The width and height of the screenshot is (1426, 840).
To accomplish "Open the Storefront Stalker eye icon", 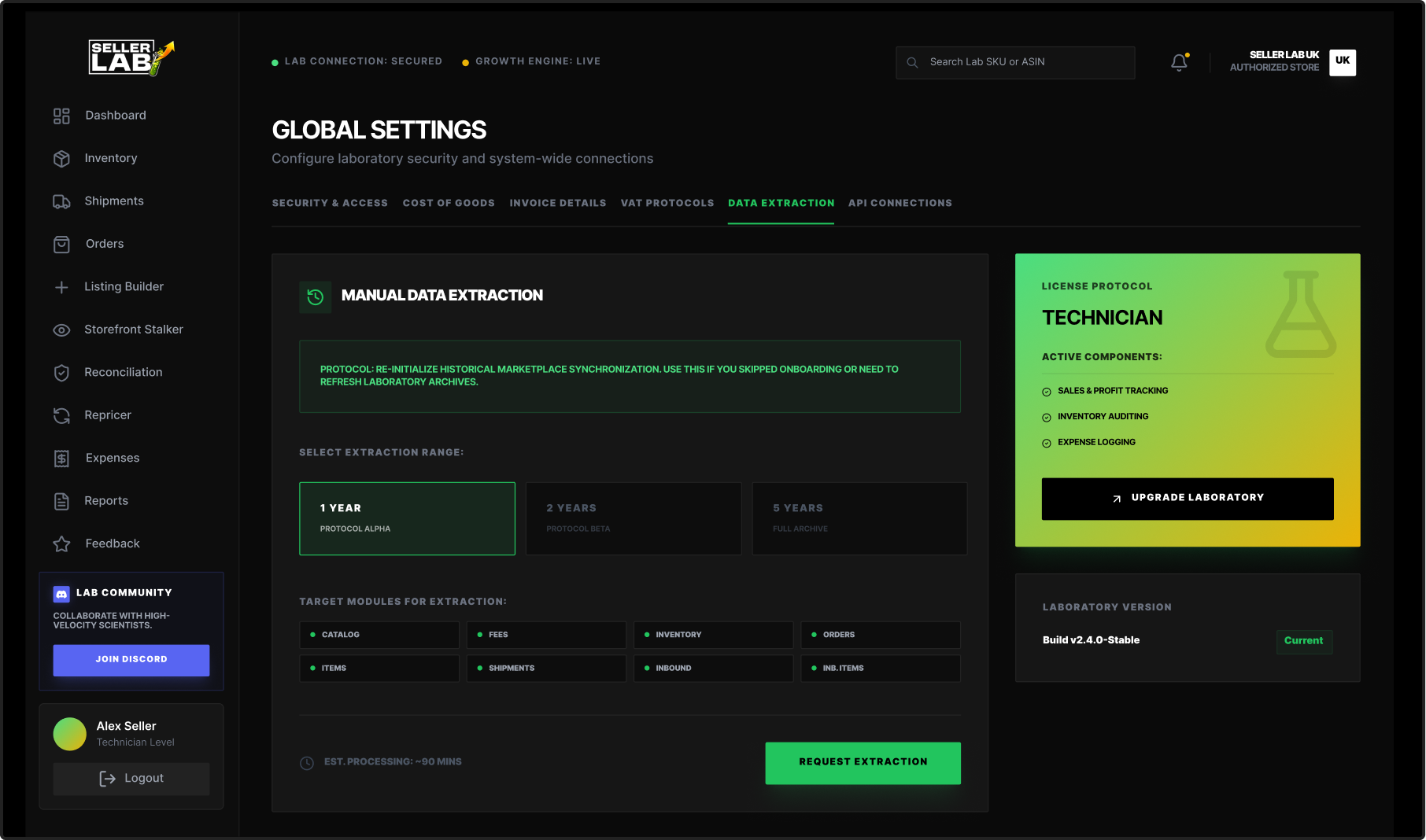I will pos(61,330).
